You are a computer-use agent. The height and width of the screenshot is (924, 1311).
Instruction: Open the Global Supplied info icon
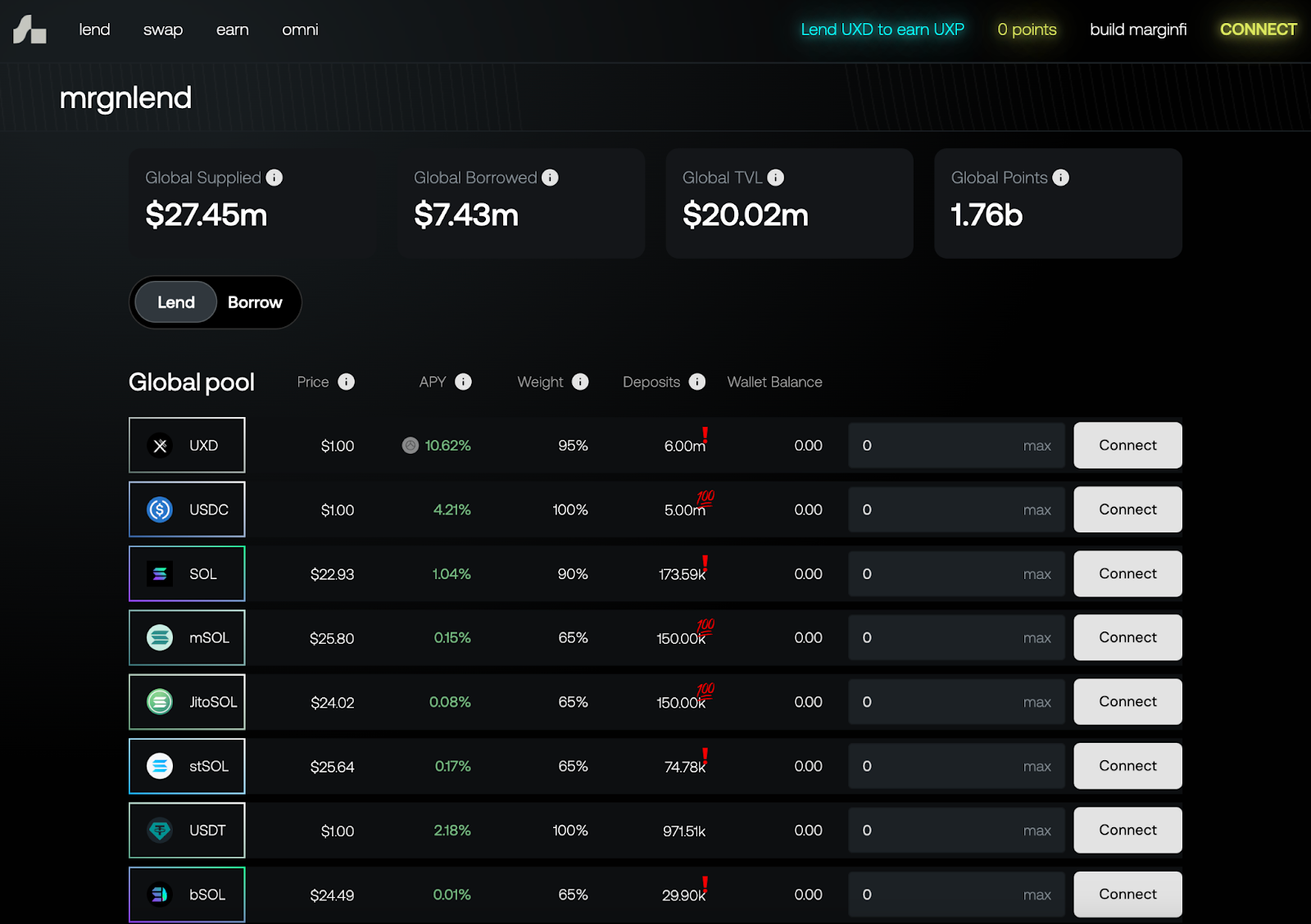tap(274, 178)
